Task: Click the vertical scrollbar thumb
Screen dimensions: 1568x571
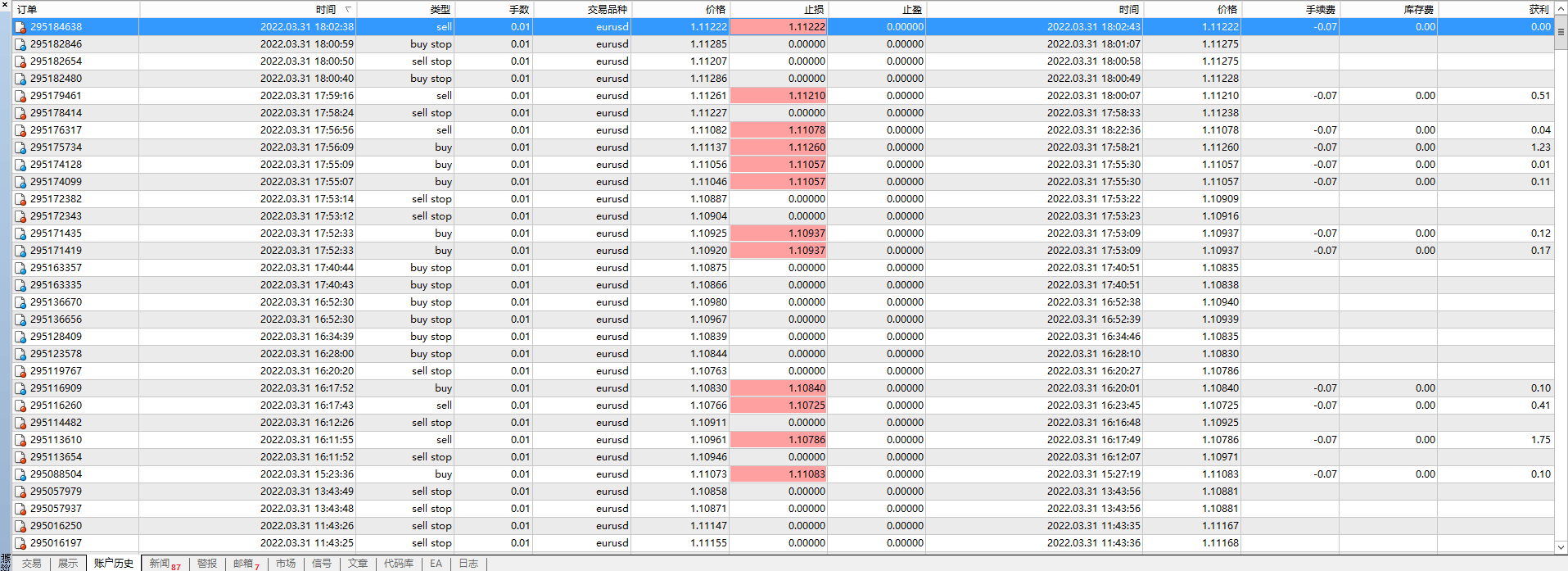Action: click(x=1561, y=33)
